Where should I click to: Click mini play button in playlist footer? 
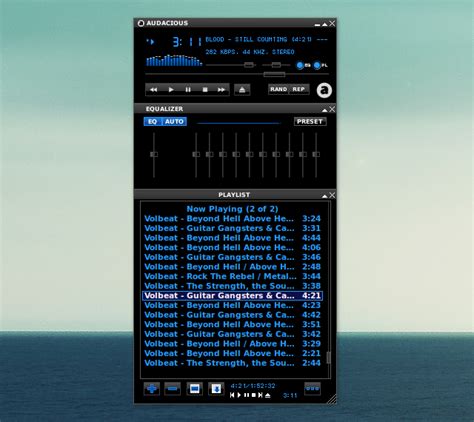click(239, 395)
